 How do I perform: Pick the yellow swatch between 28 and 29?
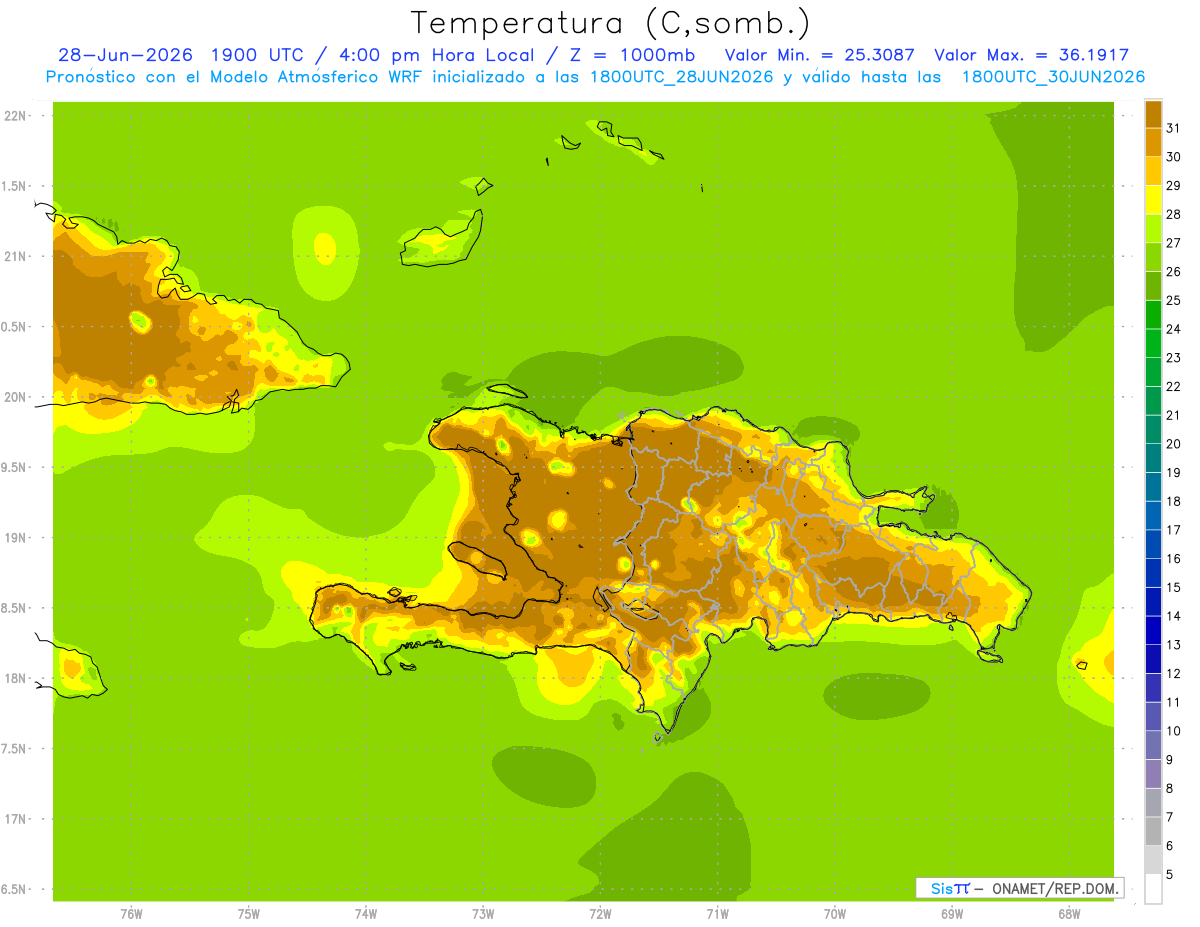coord(1153,200)
